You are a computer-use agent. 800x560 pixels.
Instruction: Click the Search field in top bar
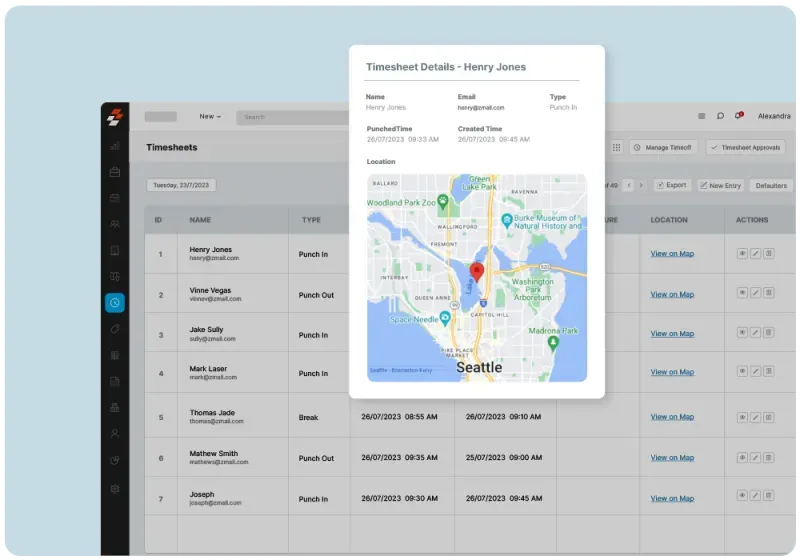coord(290,117)
